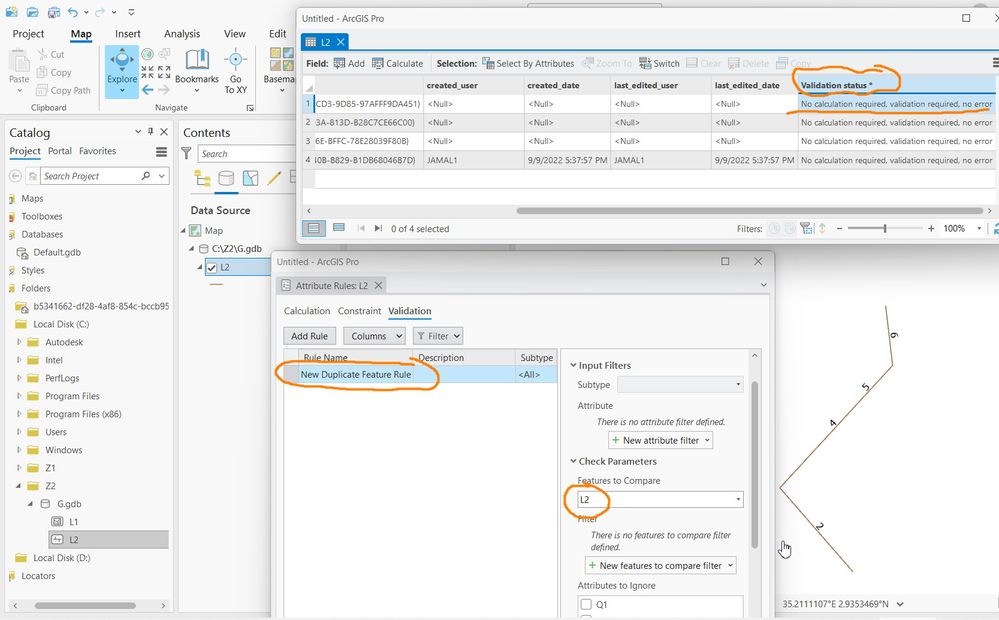Click the Save Project icon
The height and width of the screenshot is (620, 999).
tap(54, 12)
